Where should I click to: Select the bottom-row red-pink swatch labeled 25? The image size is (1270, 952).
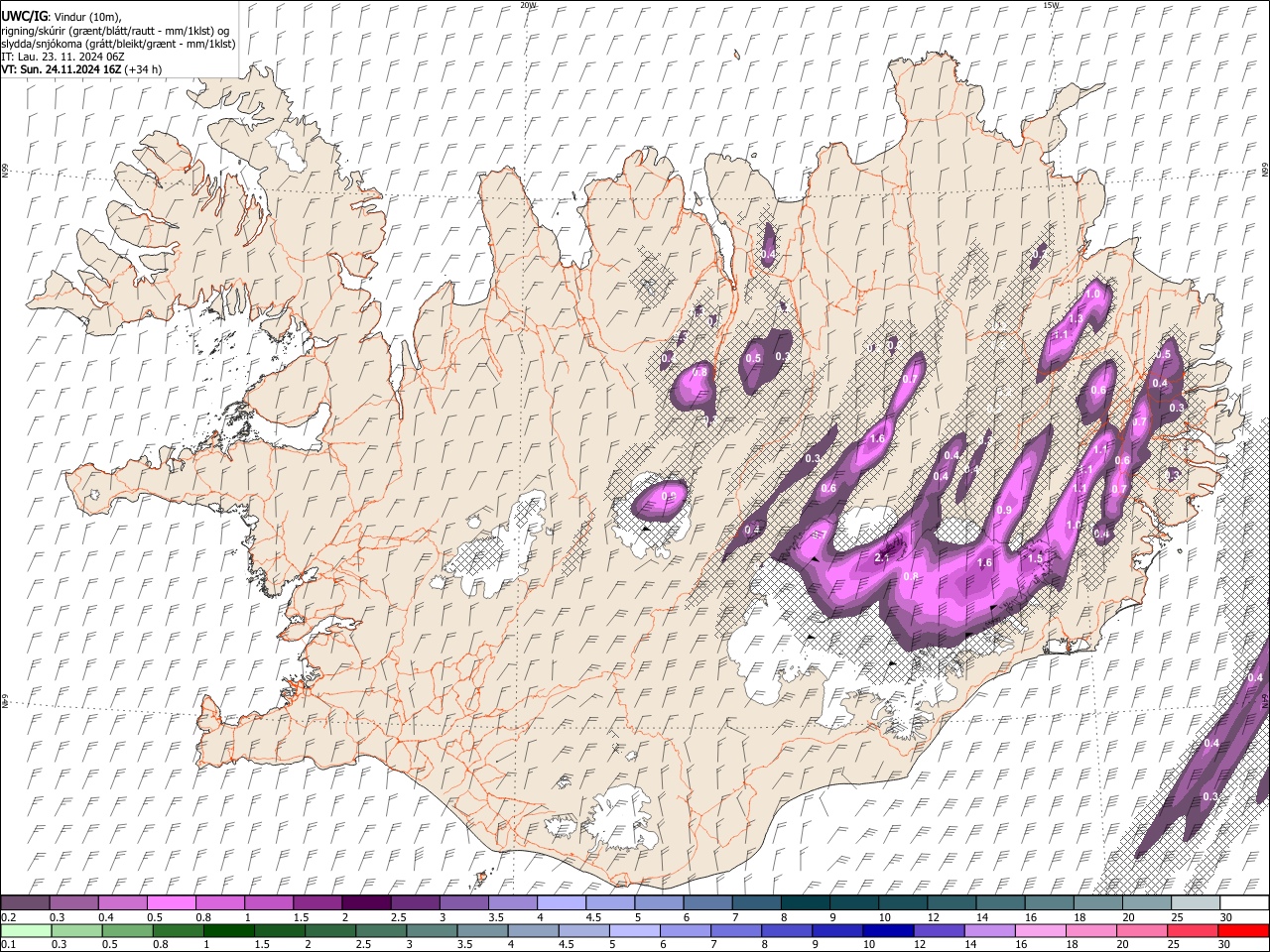(1194, 930)
